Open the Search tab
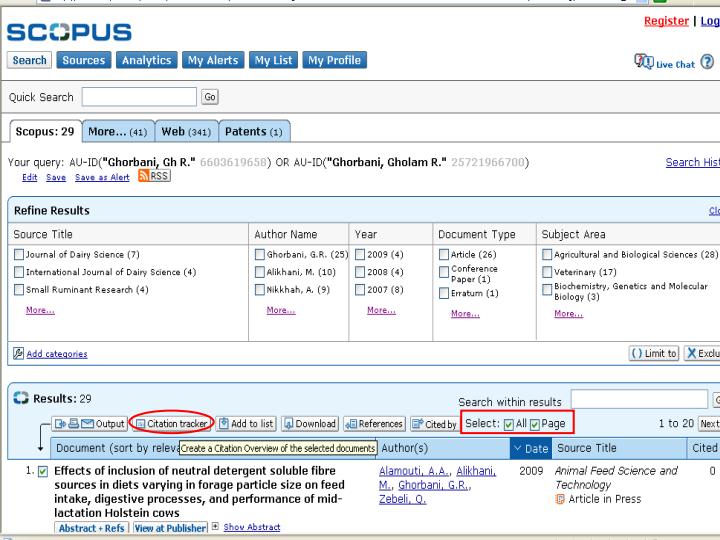Image resolution: width=720 pixels, height=540 pixels. pyautogui.click(x=29, y=60)
